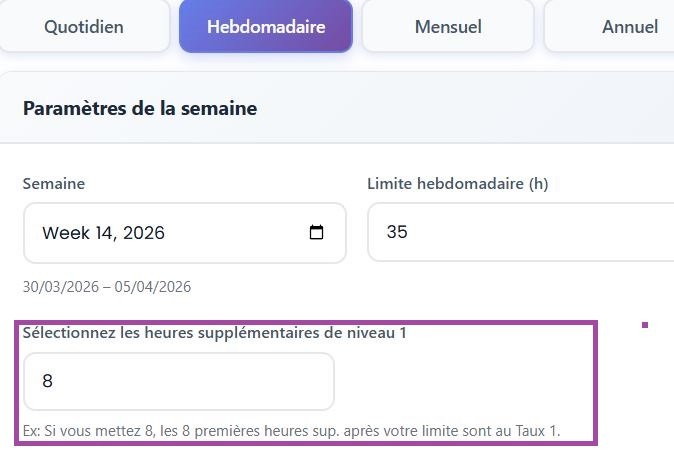674x450 pixels.
Task: Open the Mensuel tab
Action: tap(448, 27)
